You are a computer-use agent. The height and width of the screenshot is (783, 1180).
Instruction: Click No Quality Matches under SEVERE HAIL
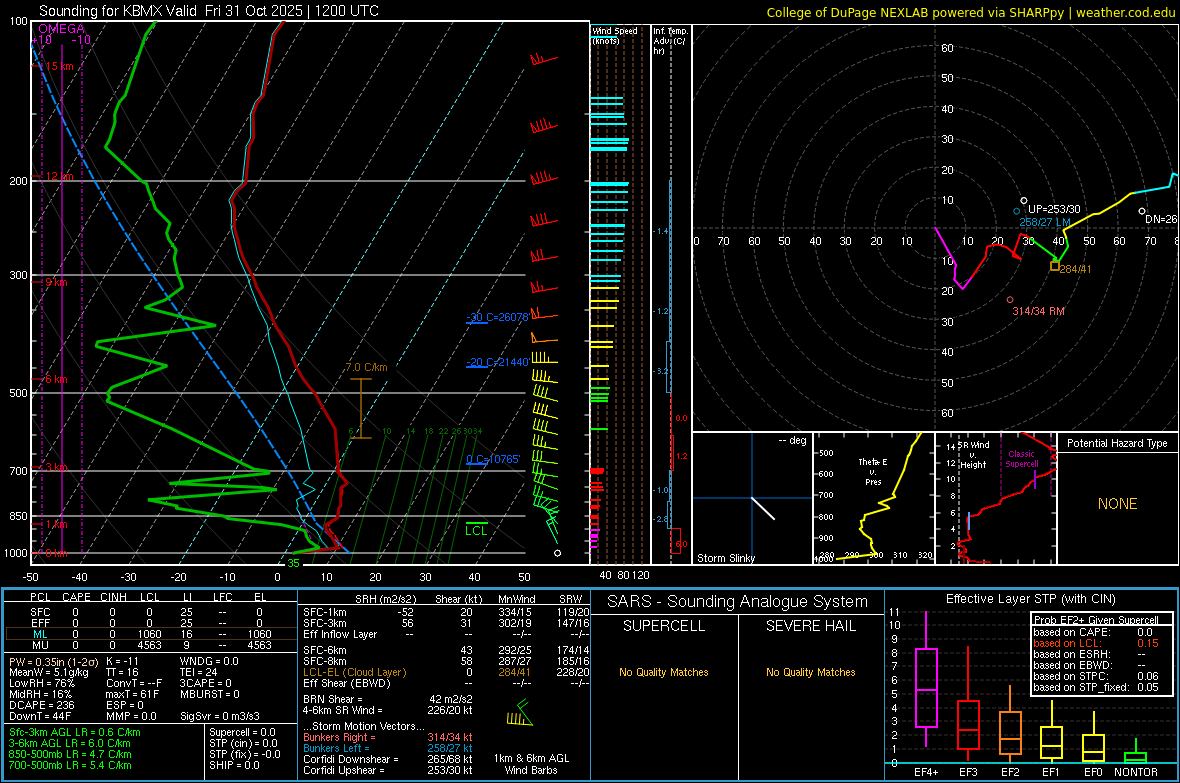tap(810, 672)
